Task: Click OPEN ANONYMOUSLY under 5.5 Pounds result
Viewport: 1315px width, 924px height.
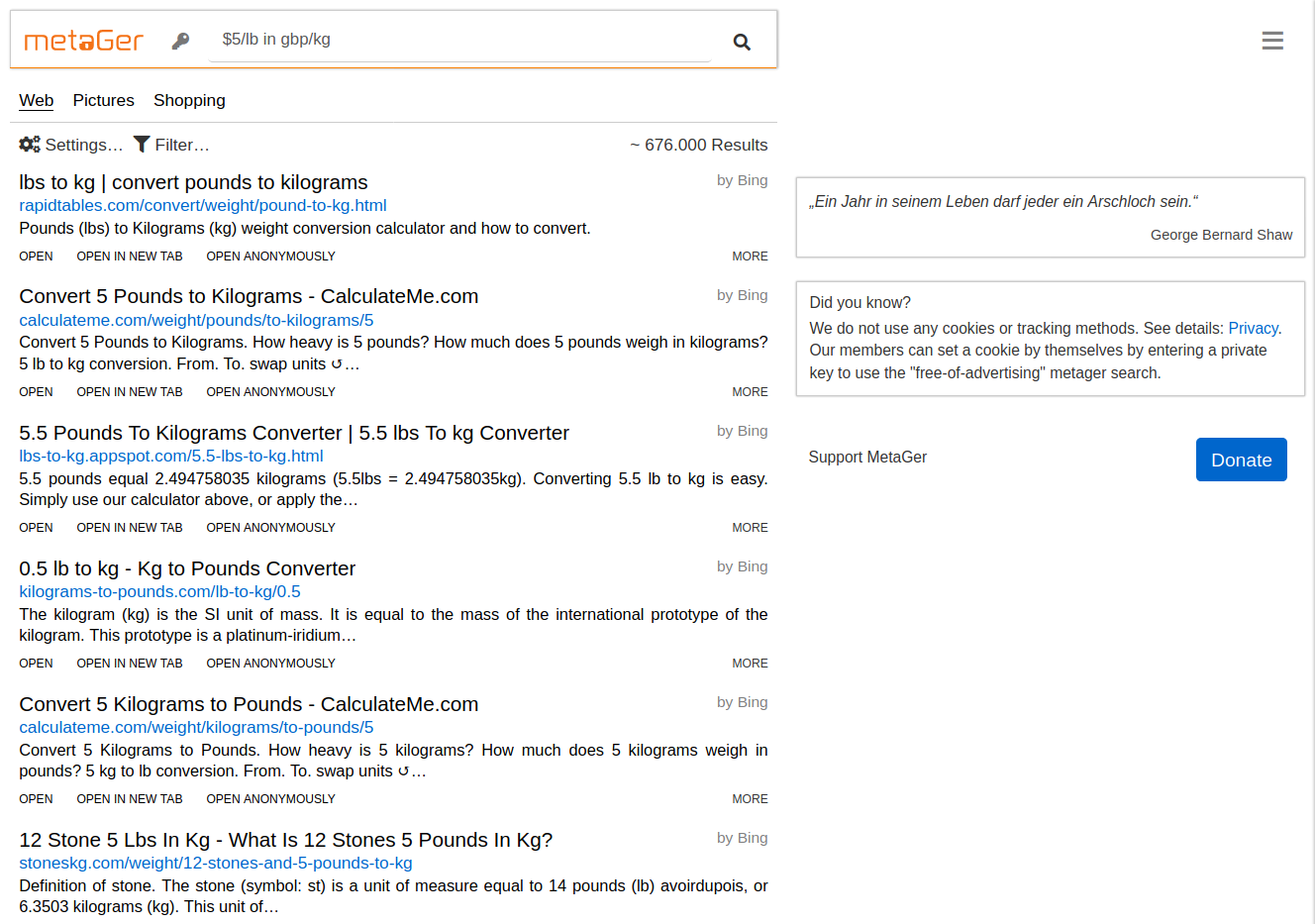Action: coord(271,528)
